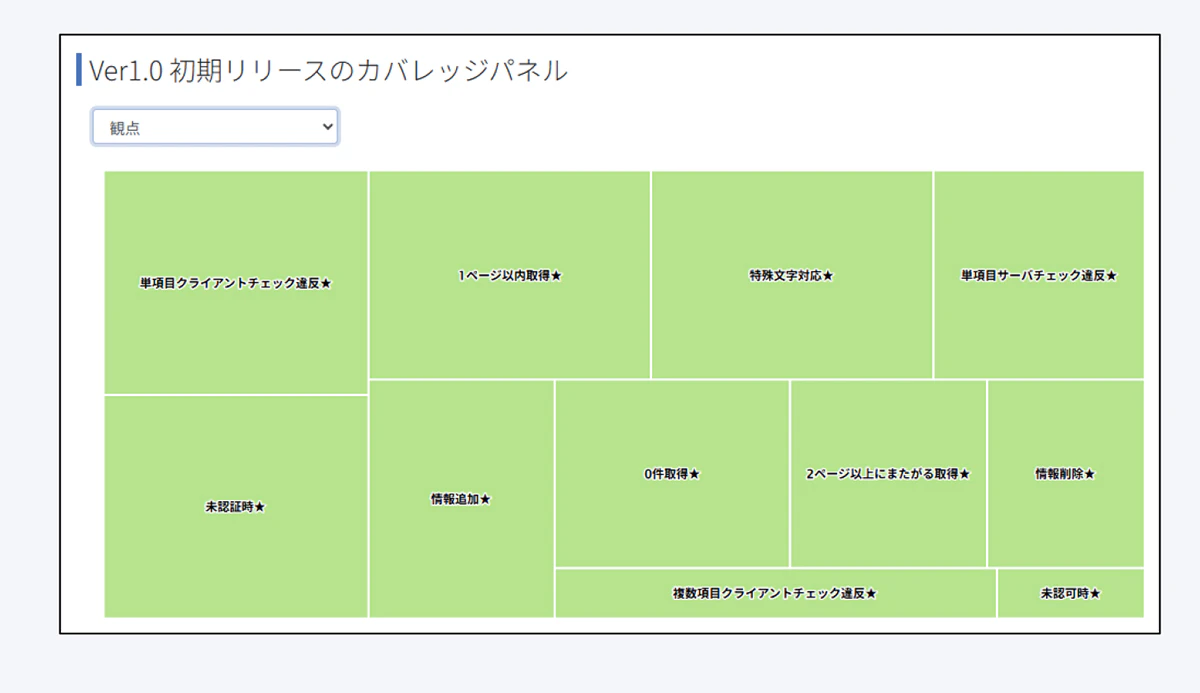Screen dimensions: 1200x693
Task: Open the 観点 dropdown selector
Action: pos(215,127)
